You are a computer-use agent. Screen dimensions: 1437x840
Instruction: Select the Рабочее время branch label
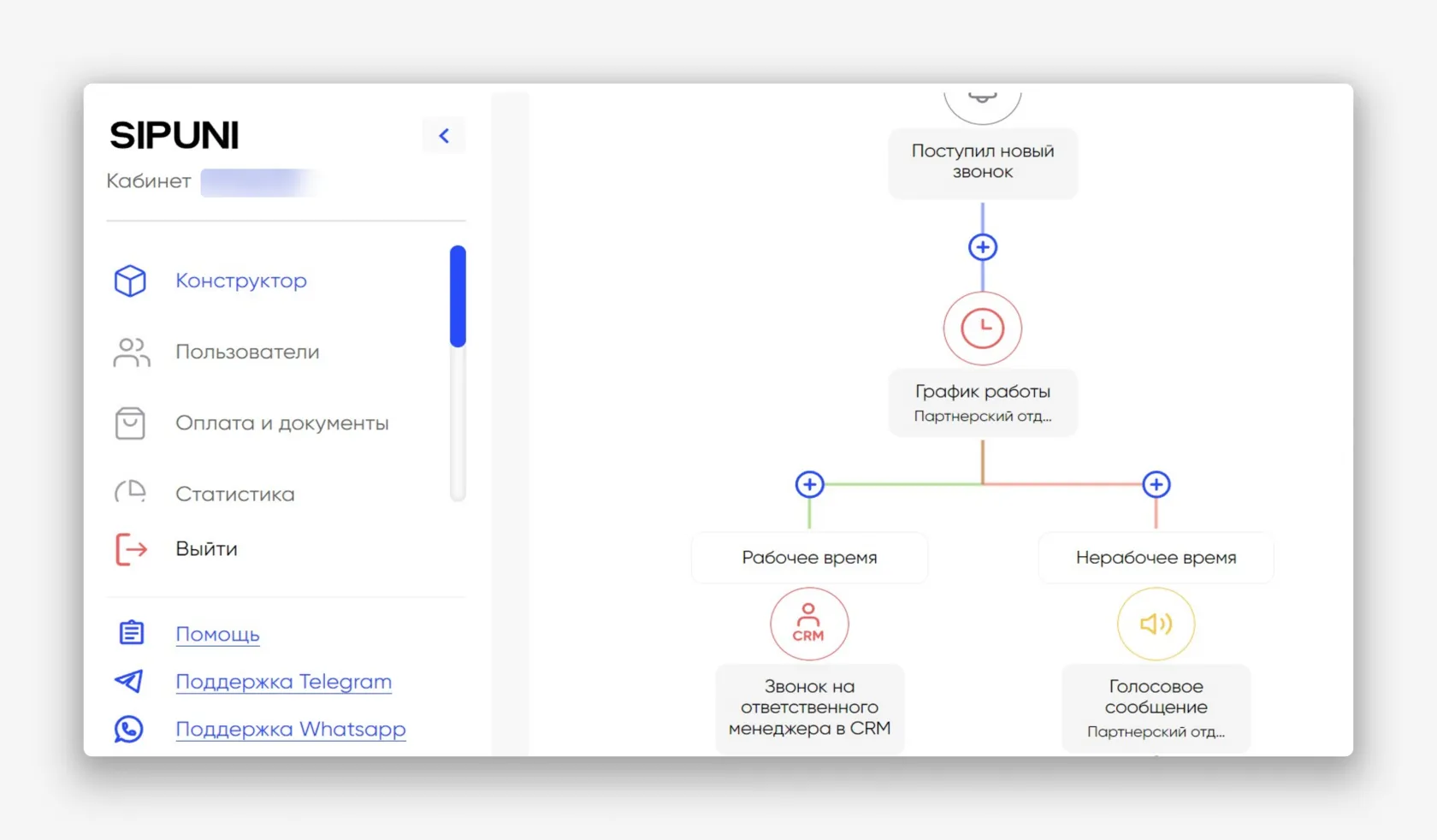tap(809, 557)
